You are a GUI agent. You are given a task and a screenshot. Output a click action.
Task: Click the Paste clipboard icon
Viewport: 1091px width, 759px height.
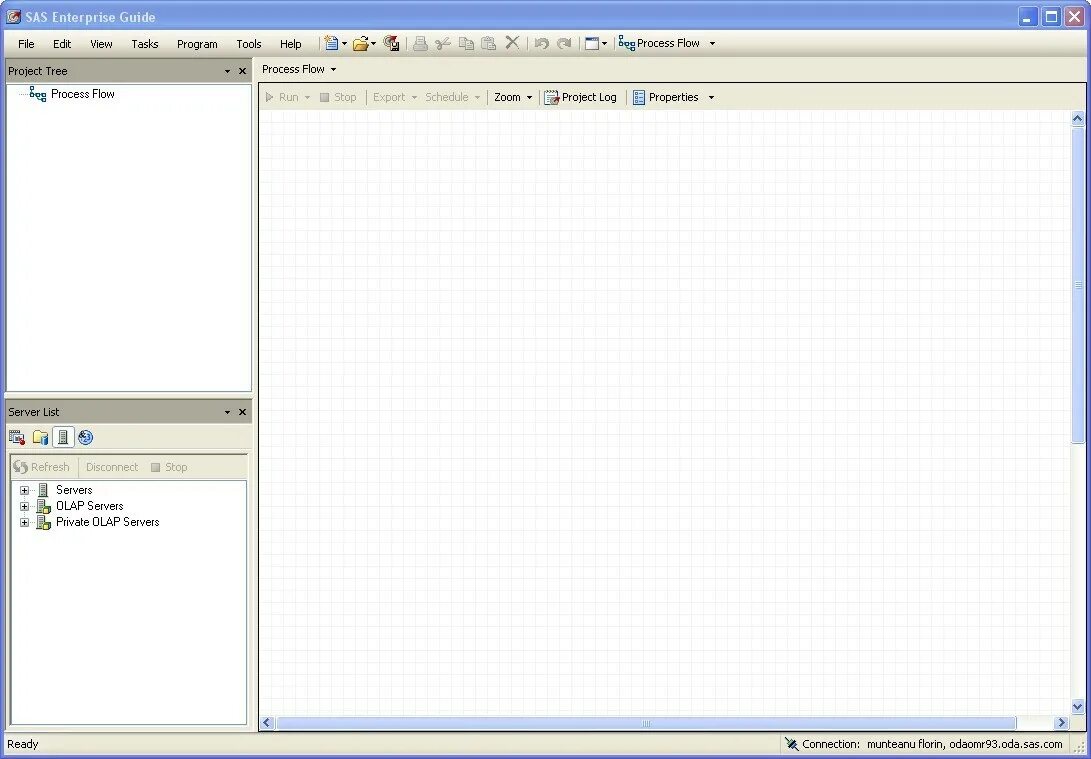(488, 43)
